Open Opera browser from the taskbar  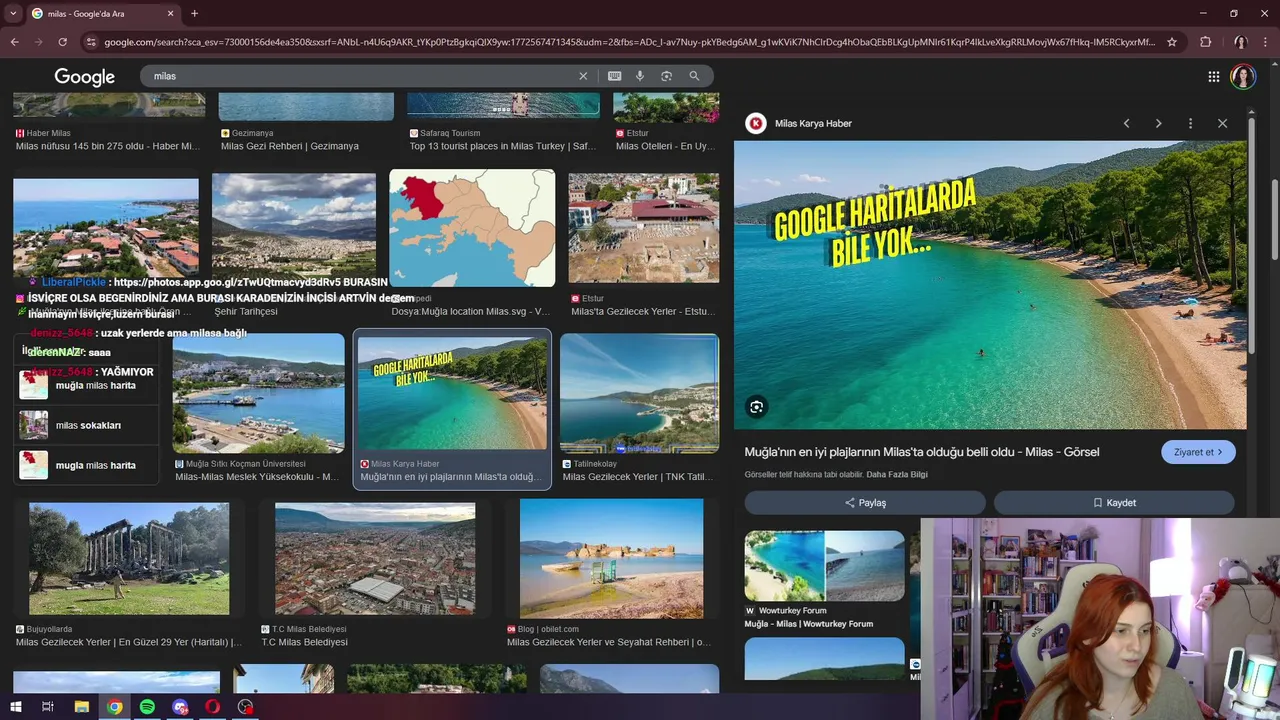[x=213, y=707]
